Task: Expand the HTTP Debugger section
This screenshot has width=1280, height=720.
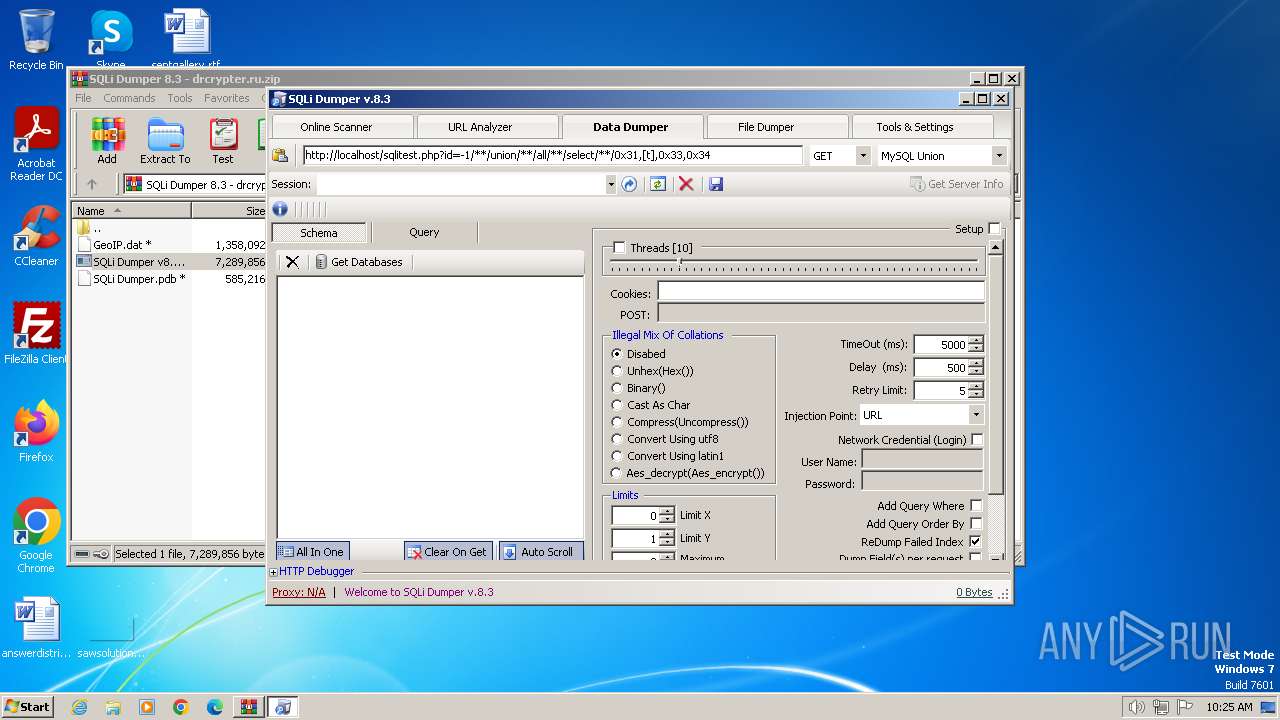Action: coord(274,572)
